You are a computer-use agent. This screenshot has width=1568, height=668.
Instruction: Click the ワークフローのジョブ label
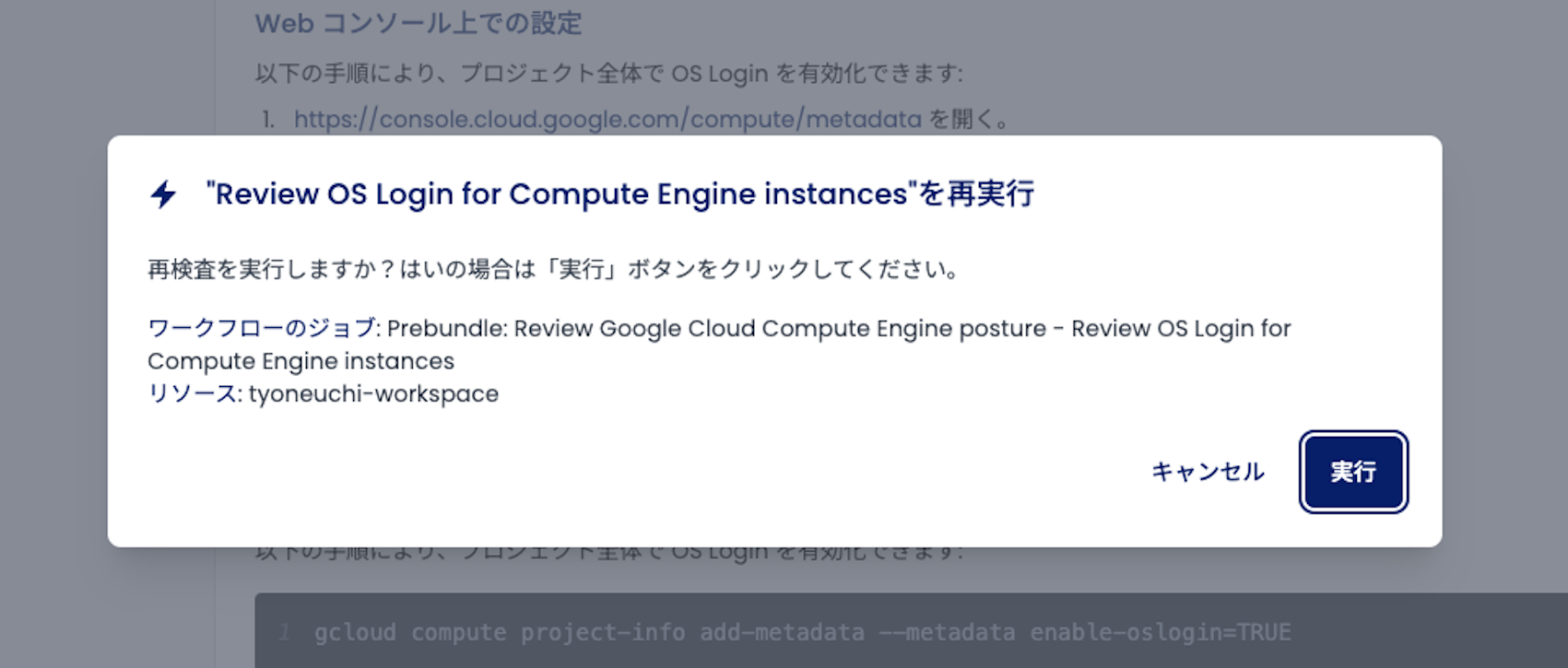(261, 328)
